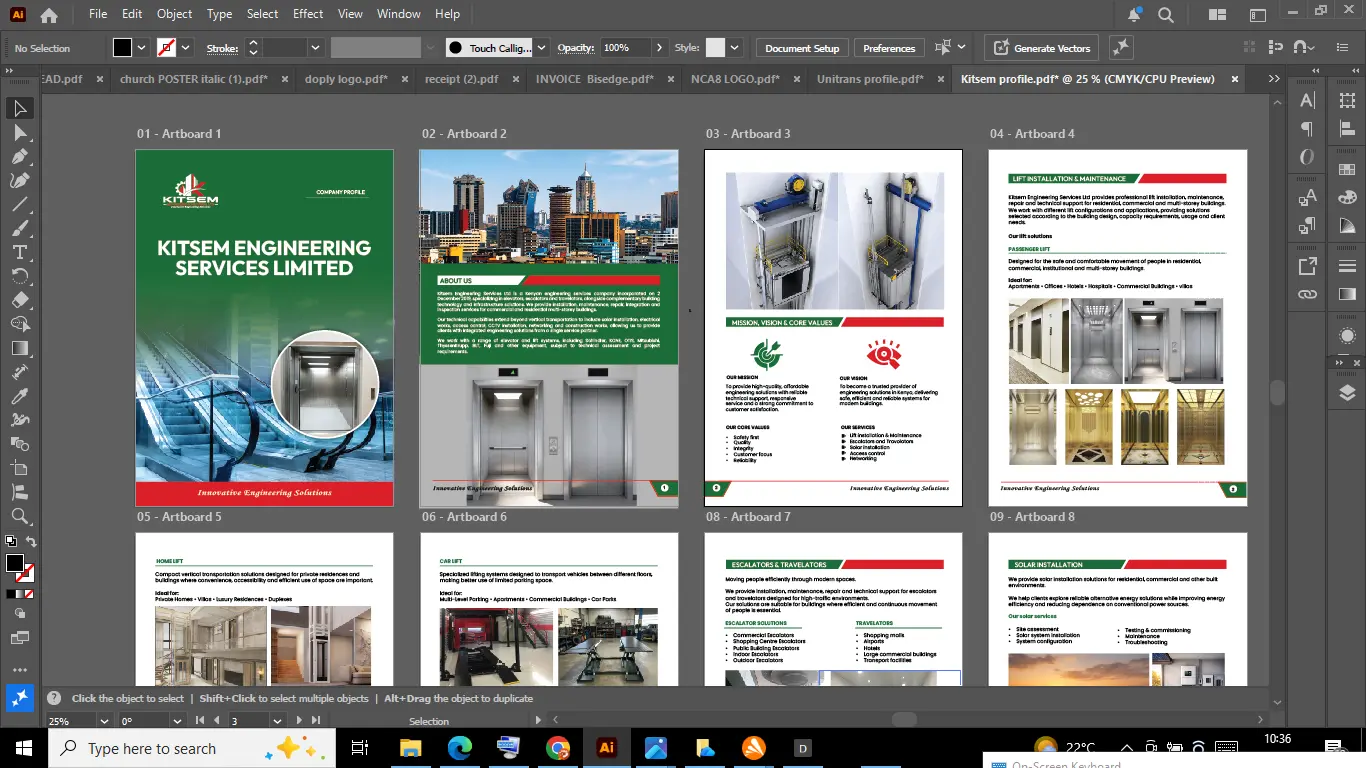Click the black Fill box in toolbox
The height and width of the screenshot is (768, 1366).
(x=15, y=564)
